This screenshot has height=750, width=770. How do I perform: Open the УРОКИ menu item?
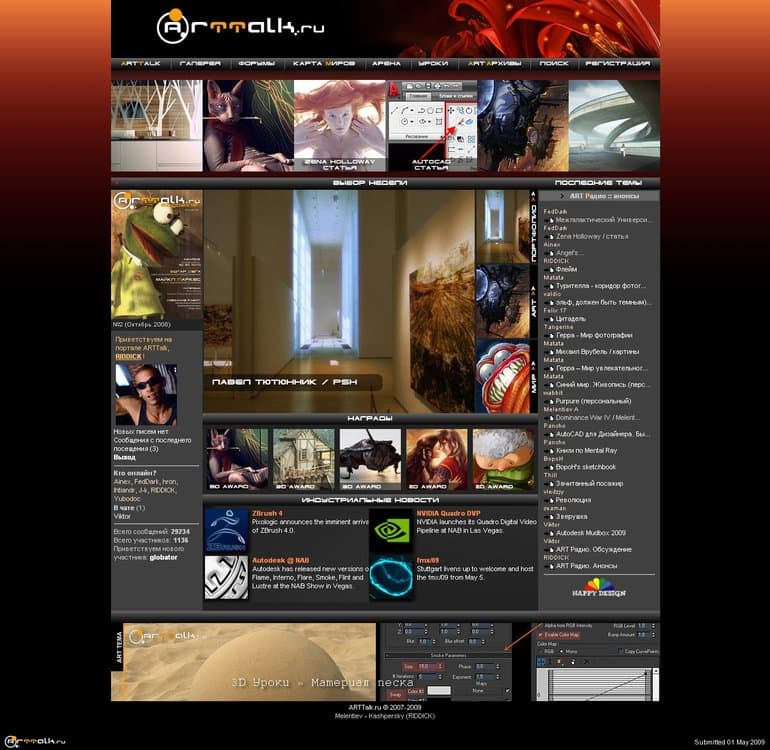point(433,63)
